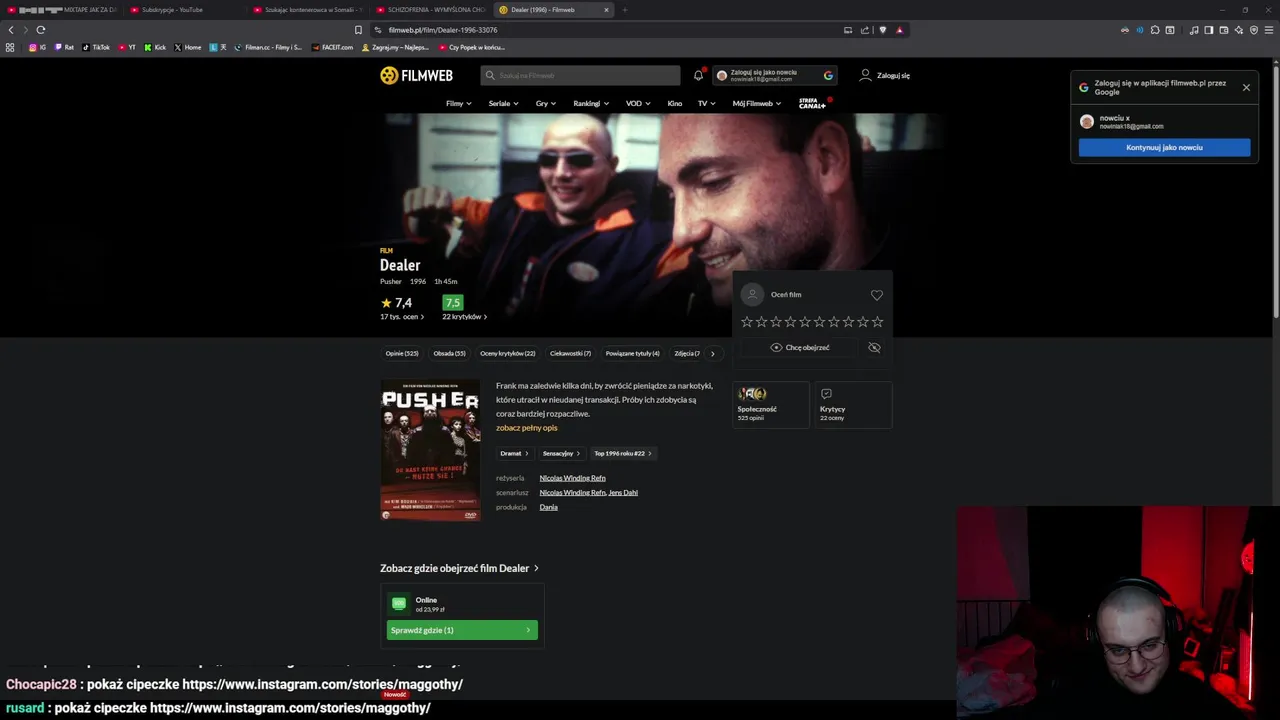Bookmark this page with the bookmark icon
Screen dimensions: 1280x720
point(358,30)
